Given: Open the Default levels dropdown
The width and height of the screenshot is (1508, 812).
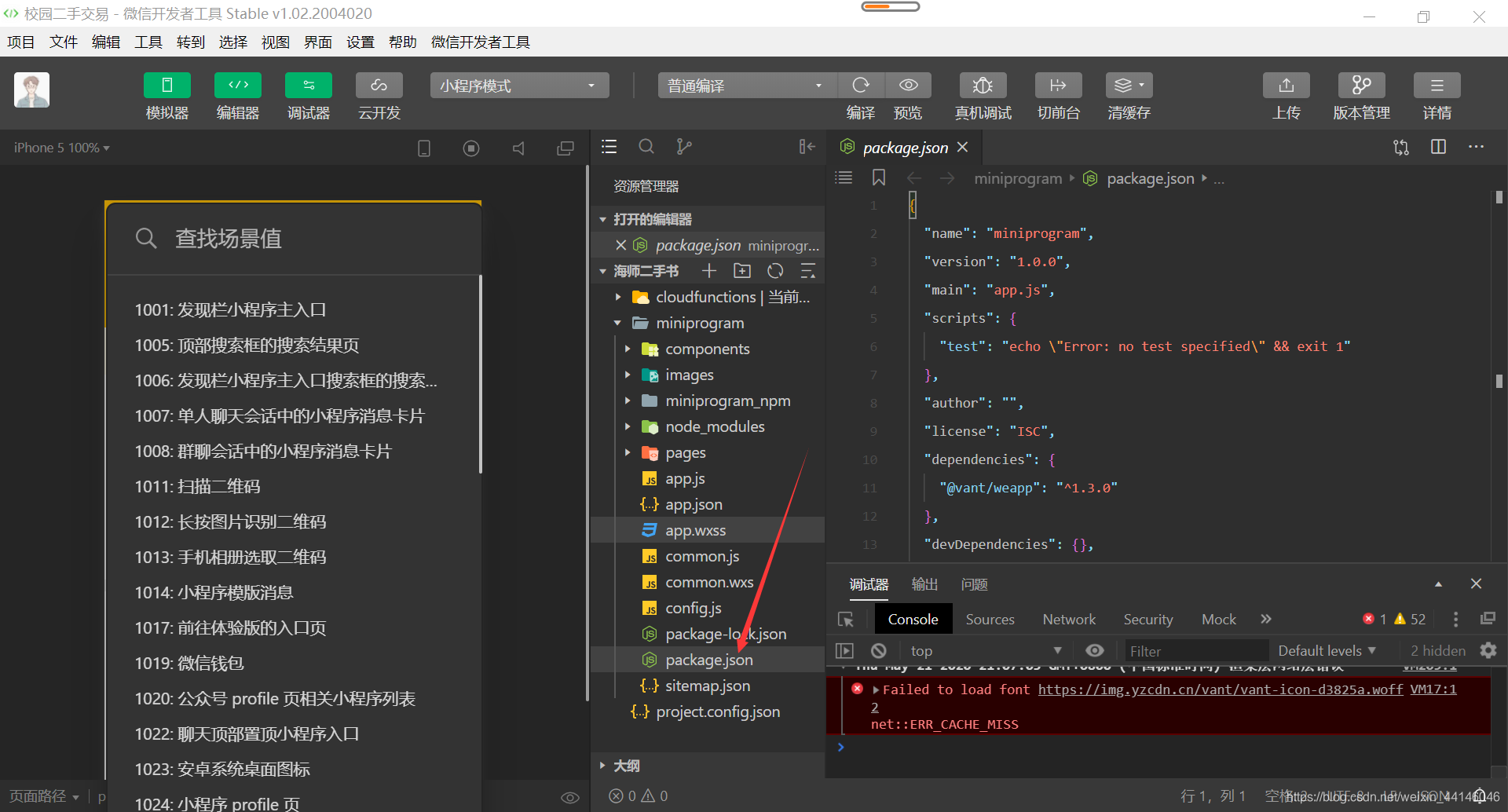Looking at the screenshot, I should [1327, 650].
